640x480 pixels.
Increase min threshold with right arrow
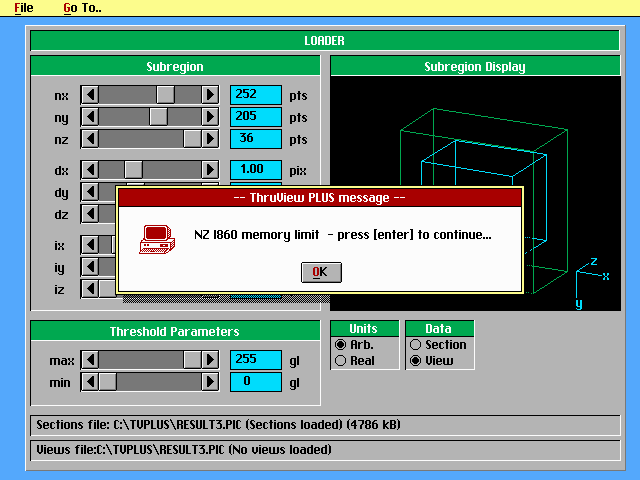[210, 382]
